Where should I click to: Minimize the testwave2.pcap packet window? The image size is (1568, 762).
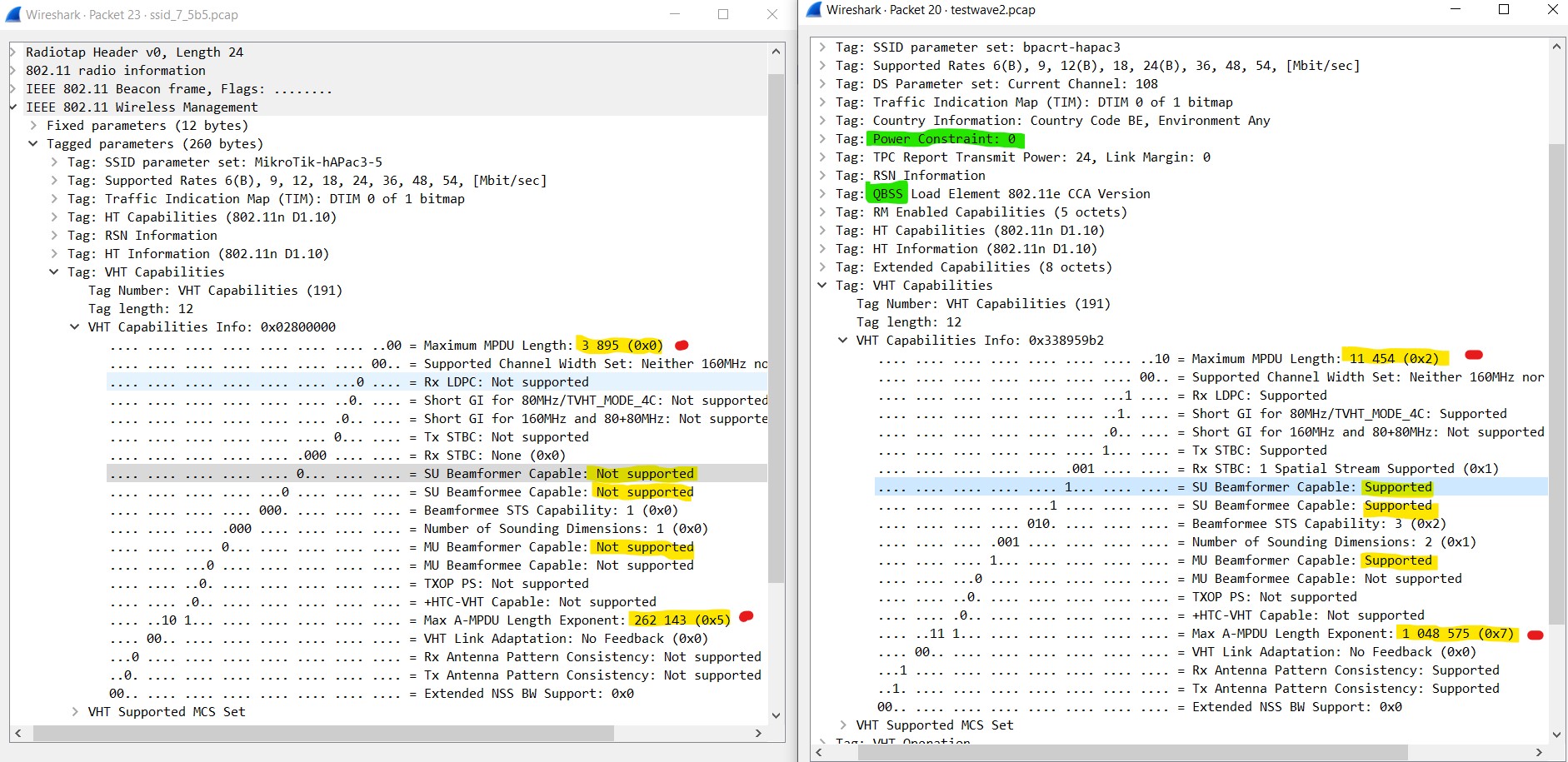point(1456,10)
